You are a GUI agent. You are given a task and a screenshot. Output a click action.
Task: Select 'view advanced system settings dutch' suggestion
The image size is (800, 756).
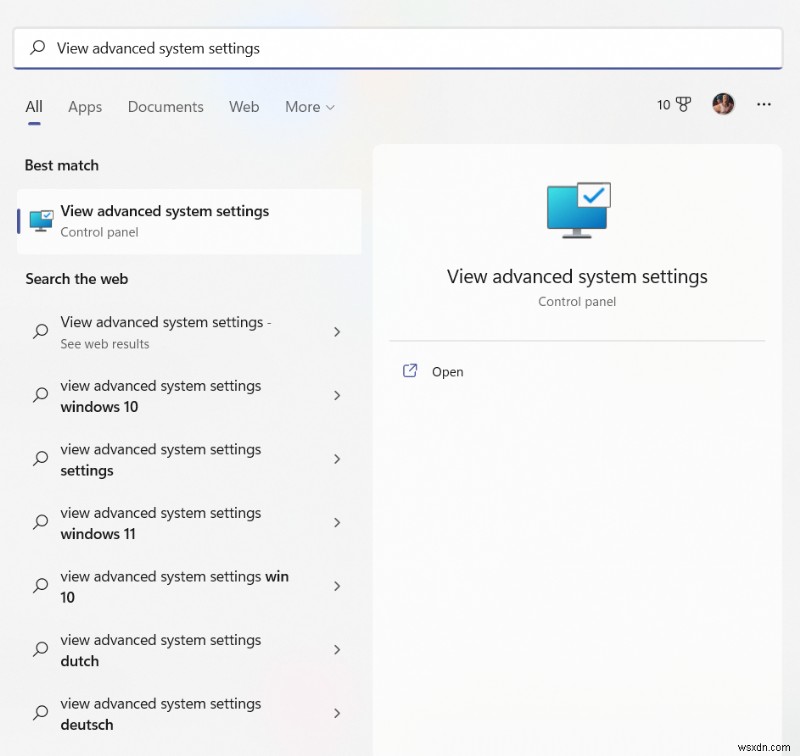pyautogui.click(x=189, y=650)
